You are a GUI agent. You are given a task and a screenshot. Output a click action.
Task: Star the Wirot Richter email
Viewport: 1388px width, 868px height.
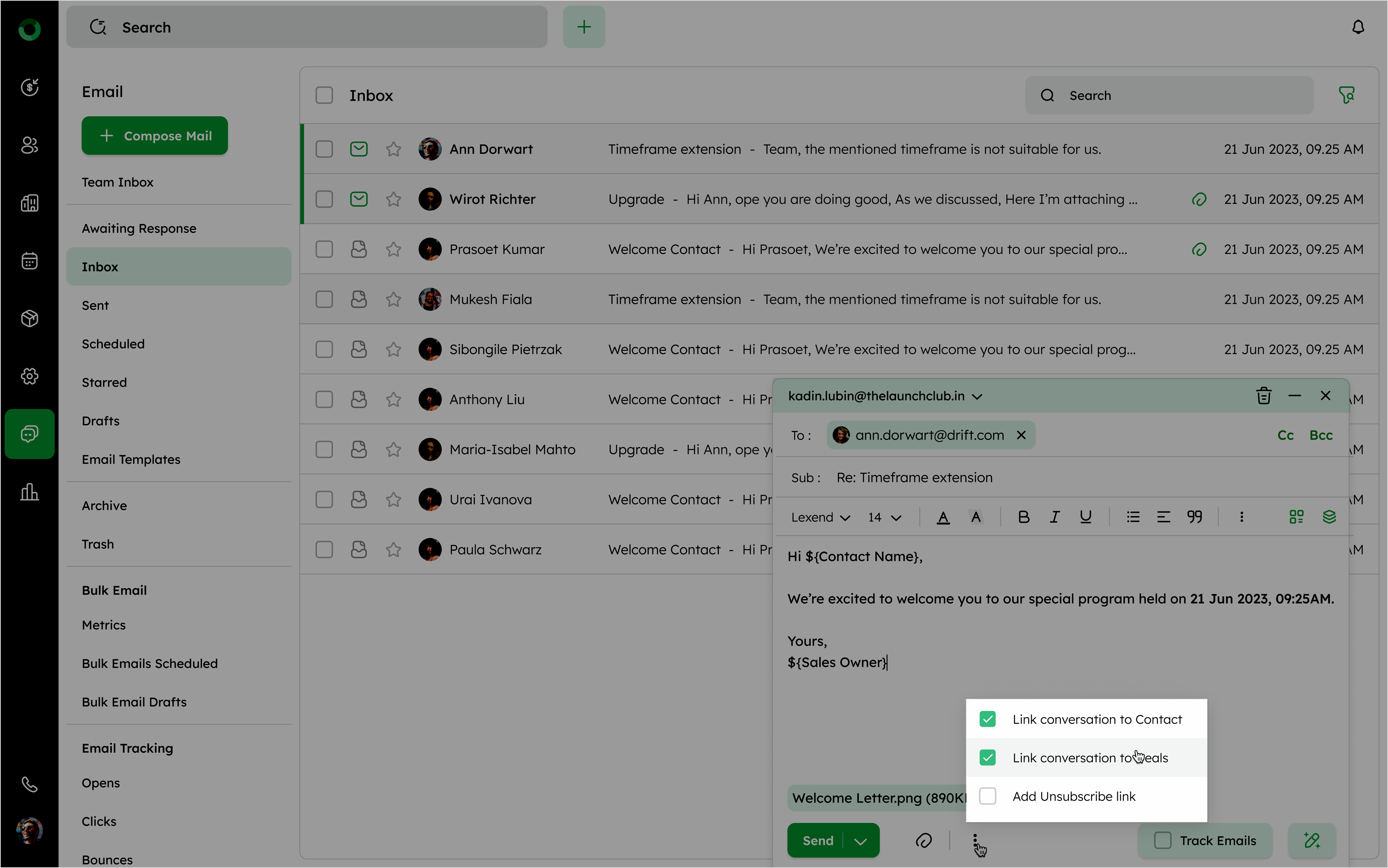tap(393, 199)
